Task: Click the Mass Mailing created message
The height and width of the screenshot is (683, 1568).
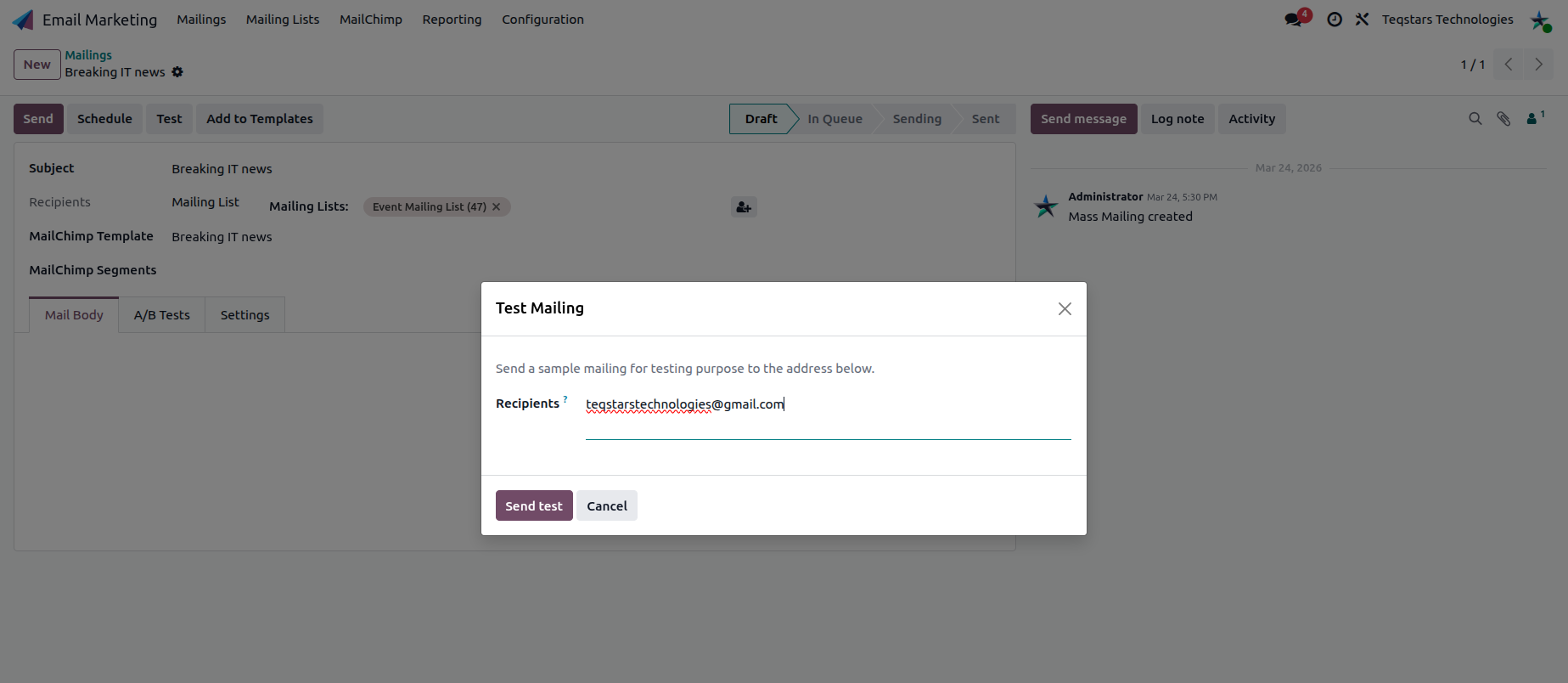Action: pos(1130,217)
